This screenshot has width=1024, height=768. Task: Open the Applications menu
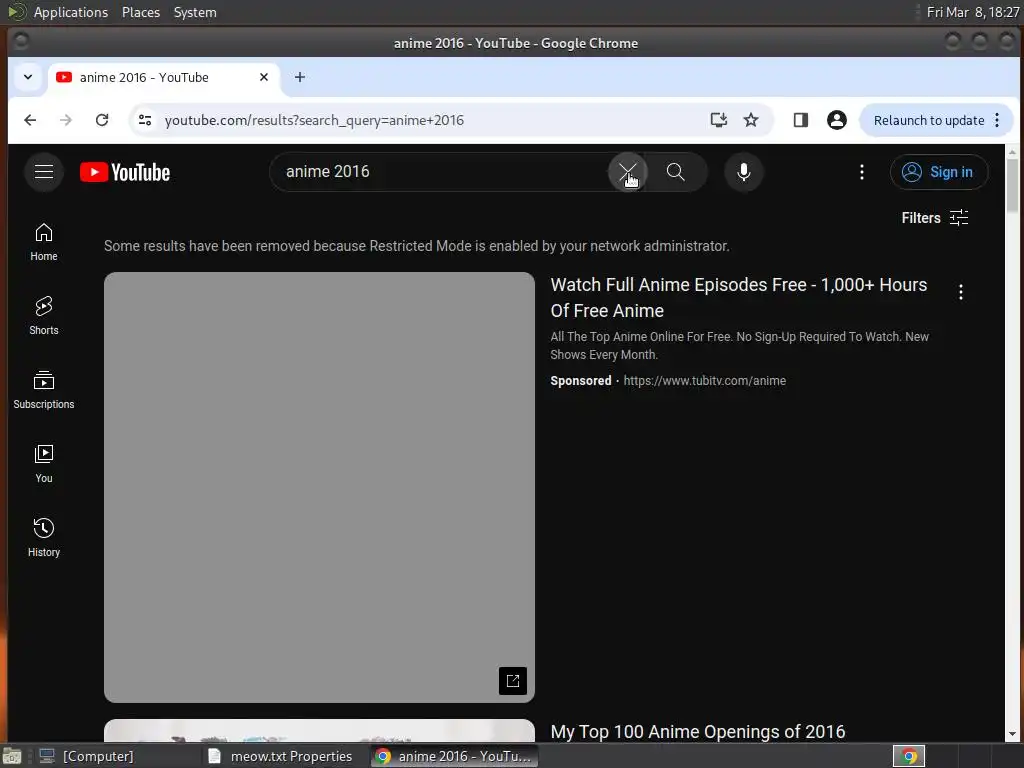(x=71, y=12)
